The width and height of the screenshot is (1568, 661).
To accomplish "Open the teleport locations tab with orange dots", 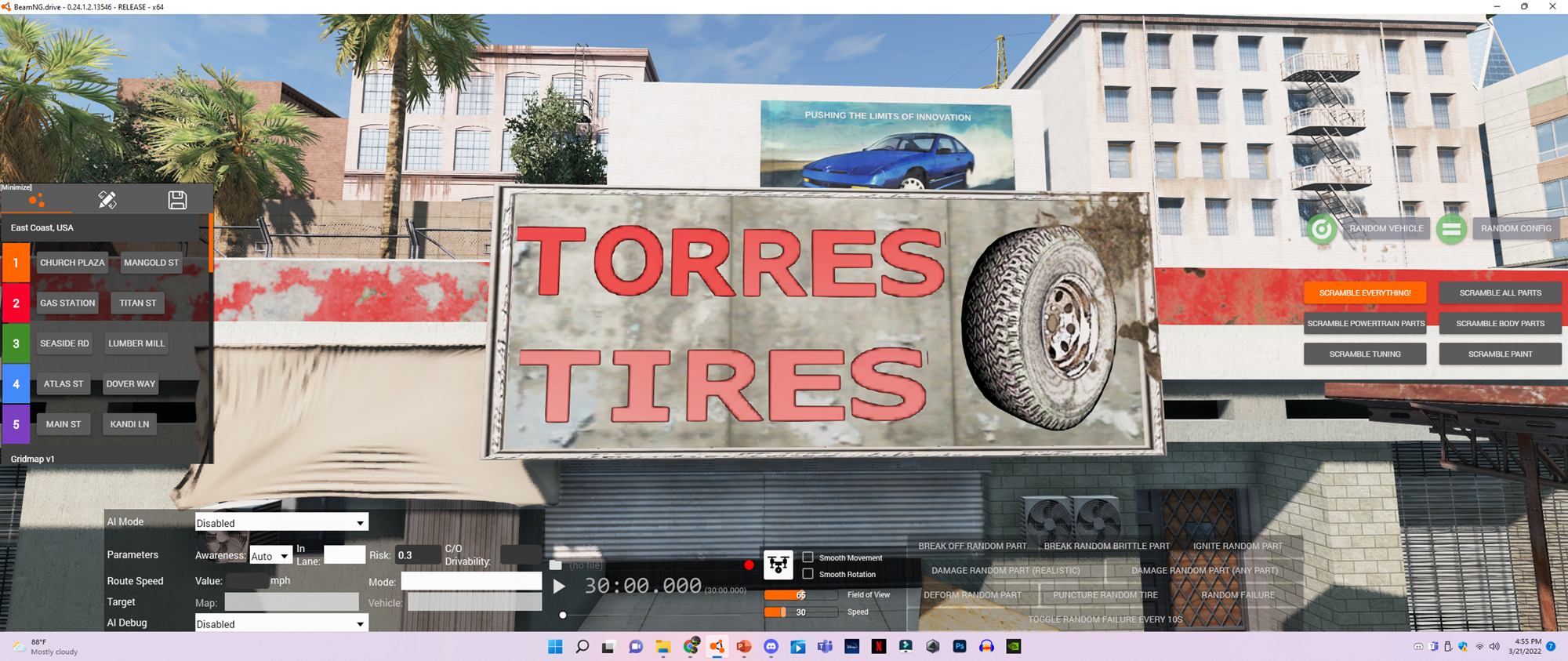I will 36,200.
